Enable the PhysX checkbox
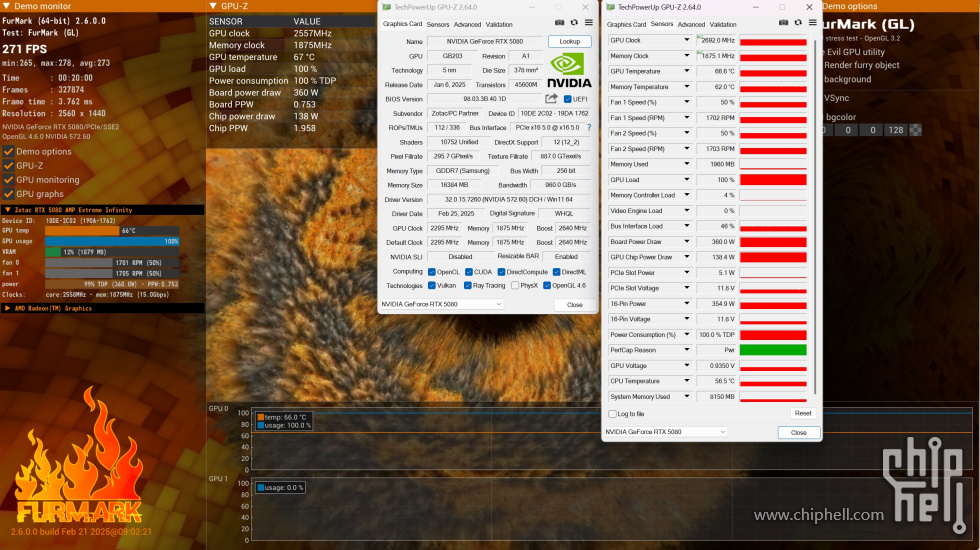Viewport: 980px width, 550px height. (515, 286)
